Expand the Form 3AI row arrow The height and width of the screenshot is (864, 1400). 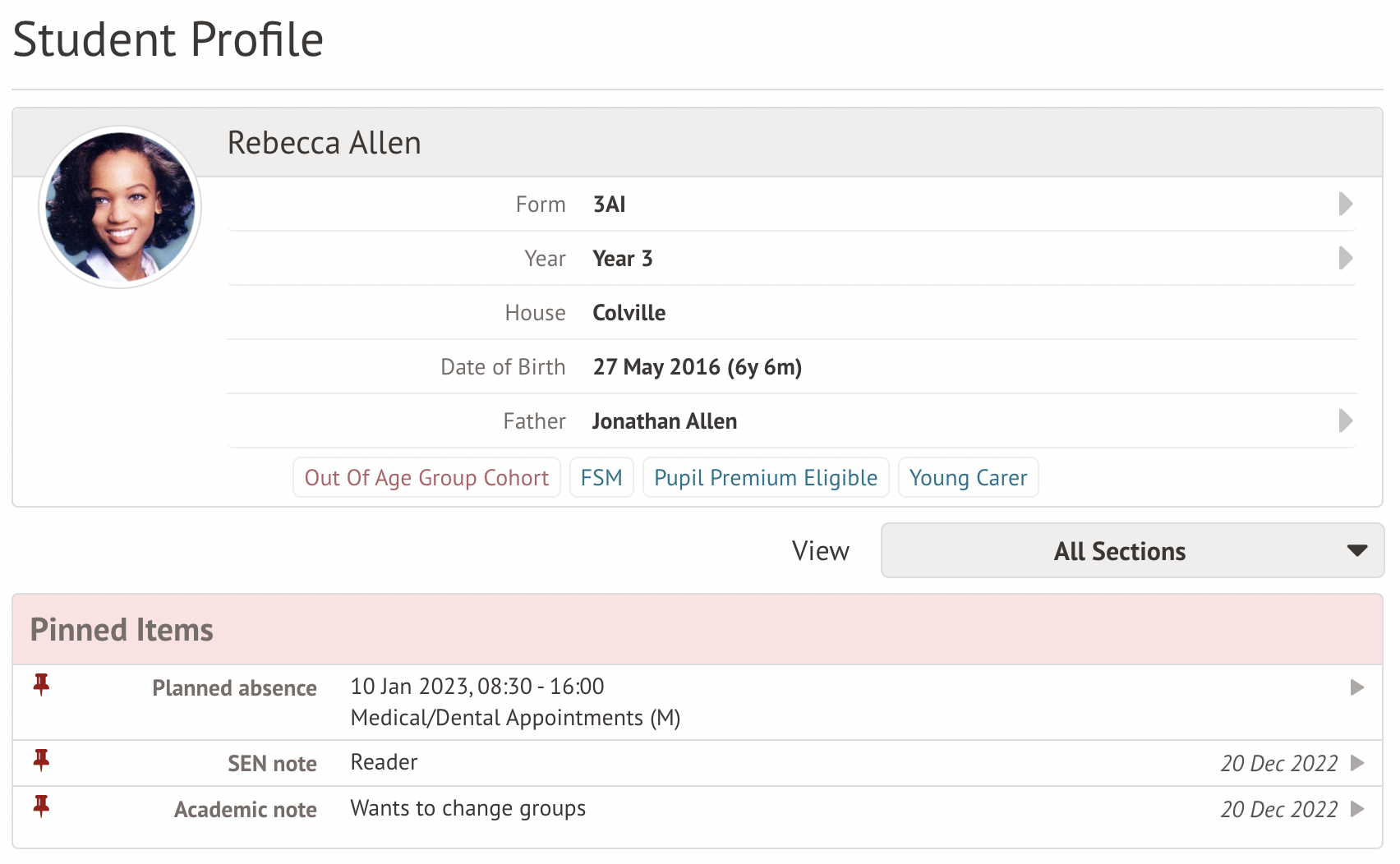(x=1345, y=204)
